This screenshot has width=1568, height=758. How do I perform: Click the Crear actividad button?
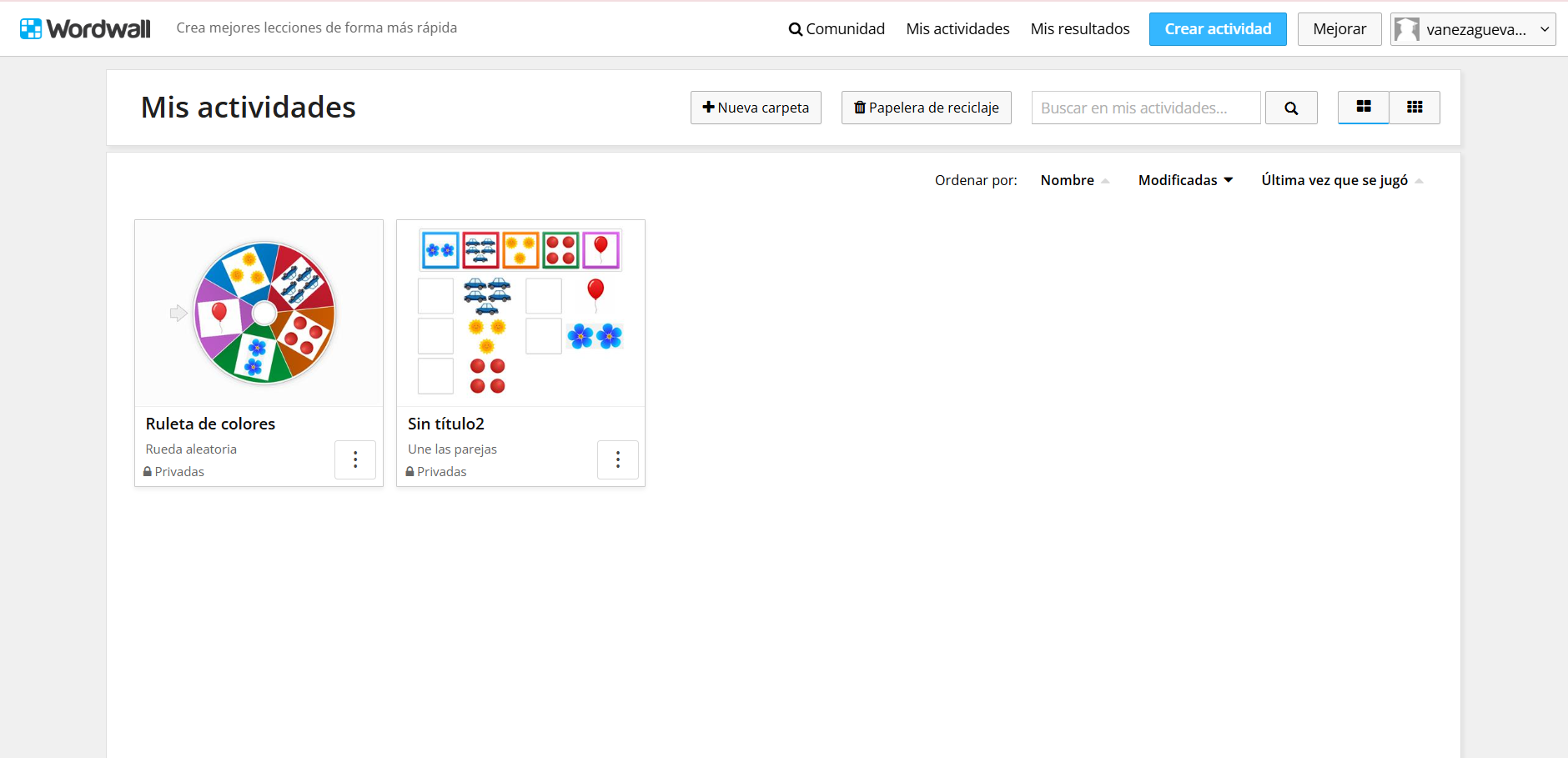1218,29
